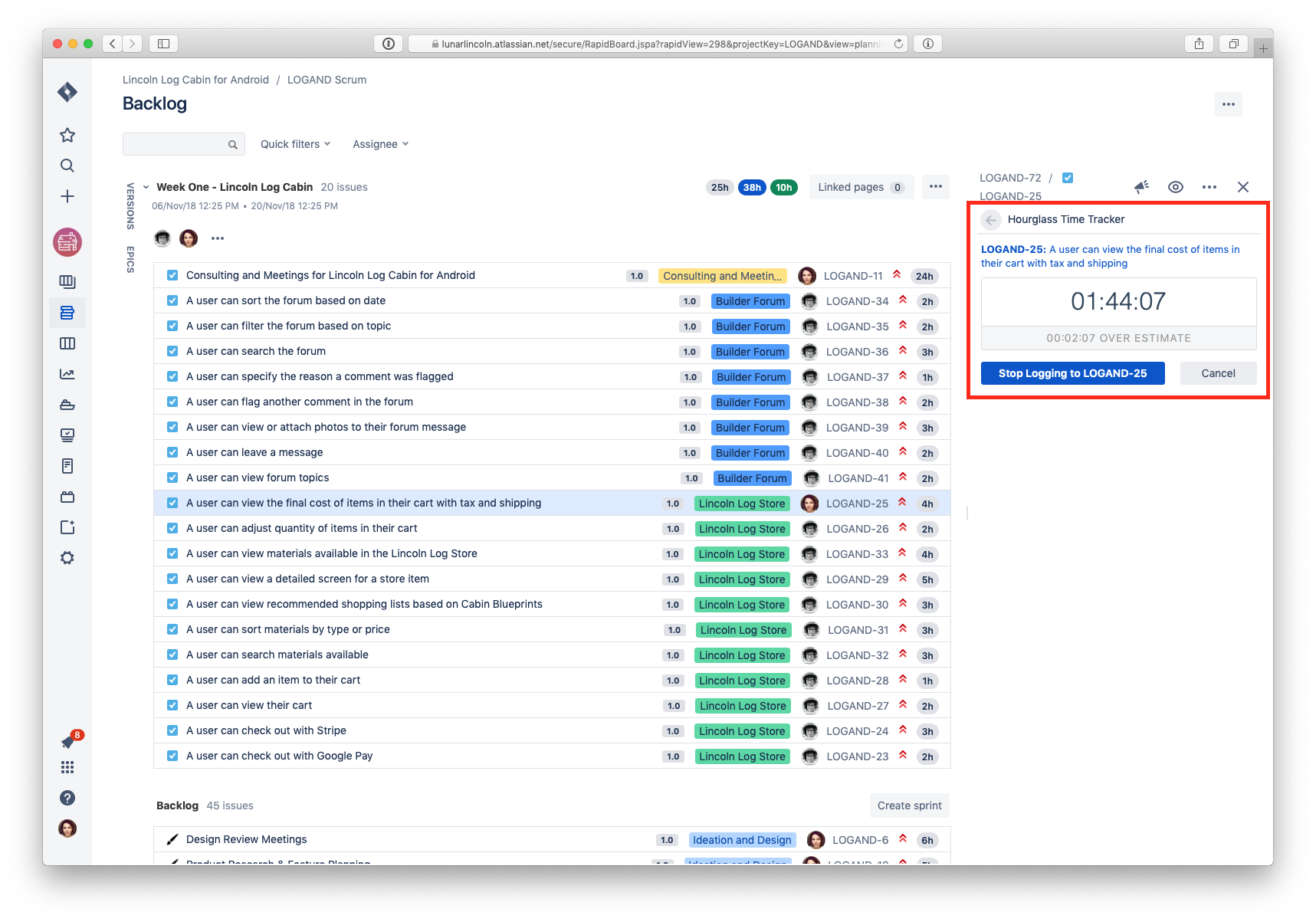Image resolution: width=1316 pixels, height=922 pixels.
Task: Open your profile avatar in sidebar
Action: point(67,828)
